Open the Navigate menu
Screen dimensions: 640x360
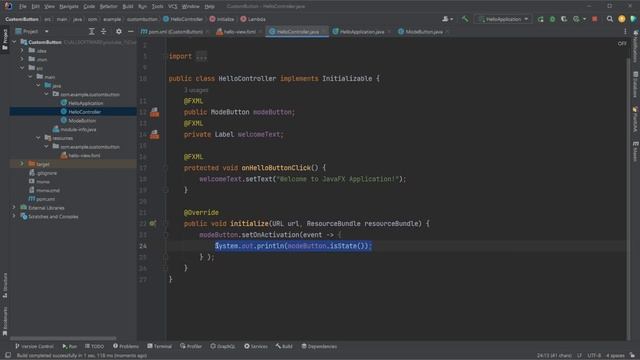tap(69, 7)
